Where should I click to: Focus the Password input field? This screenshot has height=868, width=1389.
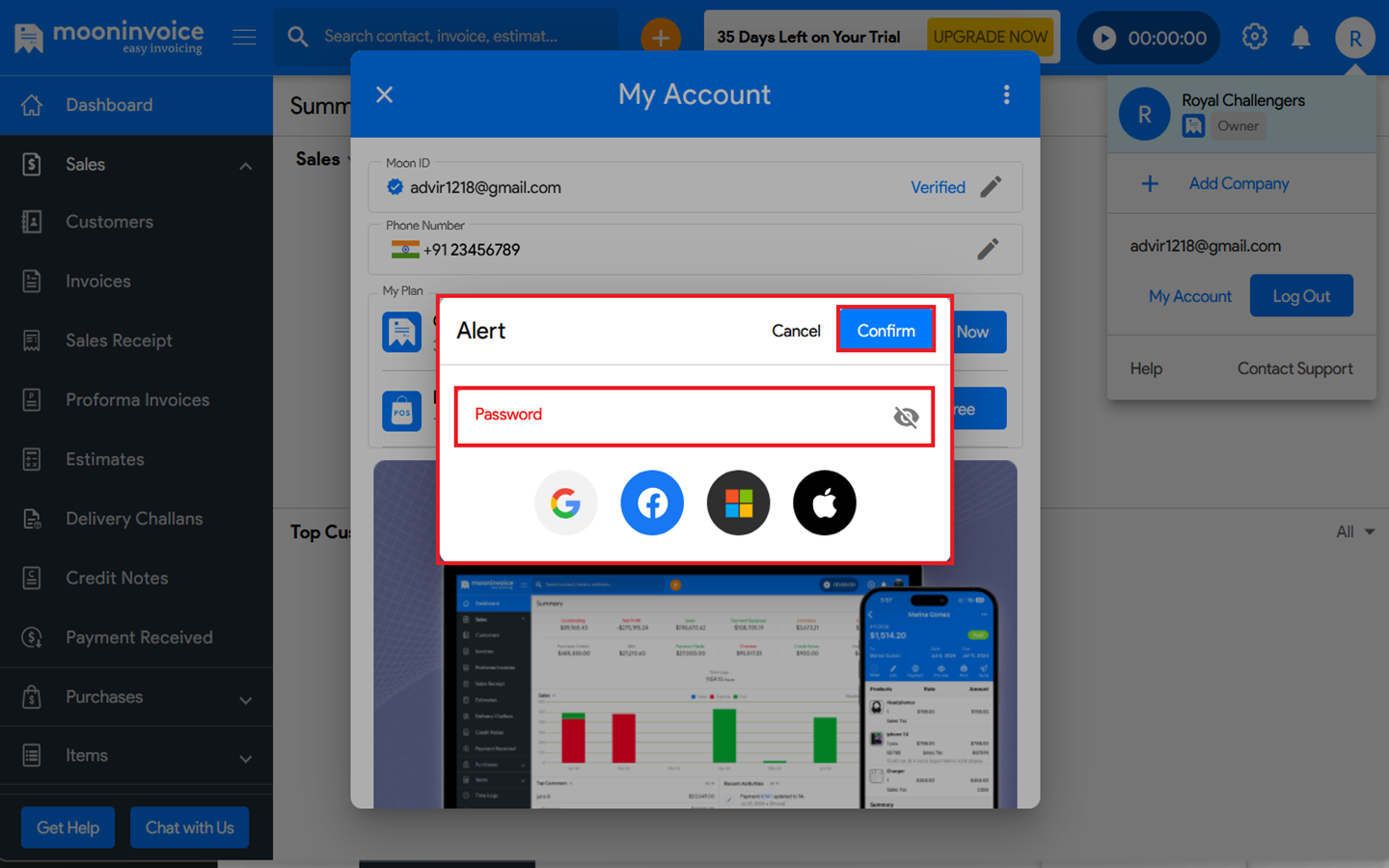click(675, 416)
